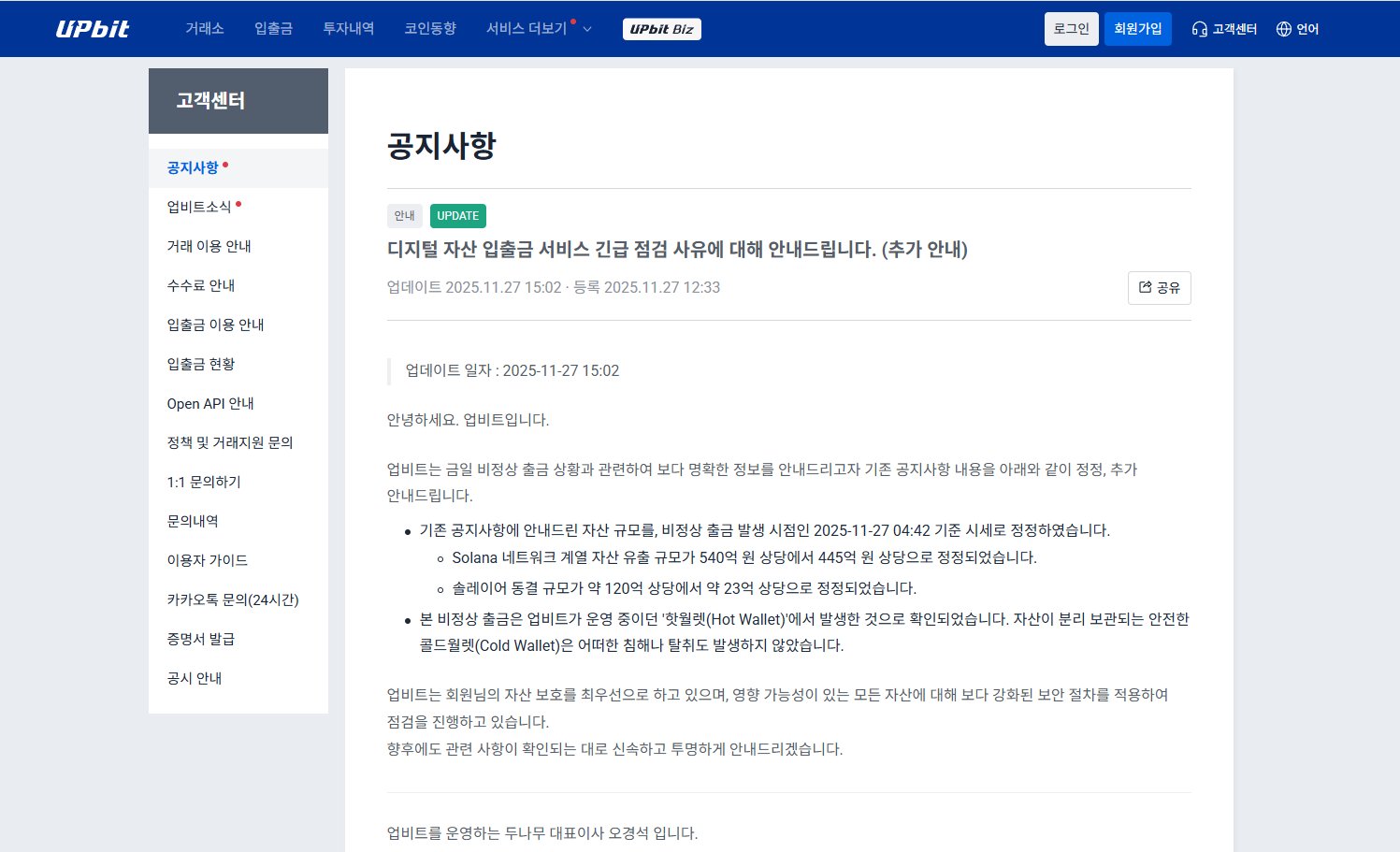Expand the 서비스 더보기 dropdown chevron

click(x=587, y=29)
